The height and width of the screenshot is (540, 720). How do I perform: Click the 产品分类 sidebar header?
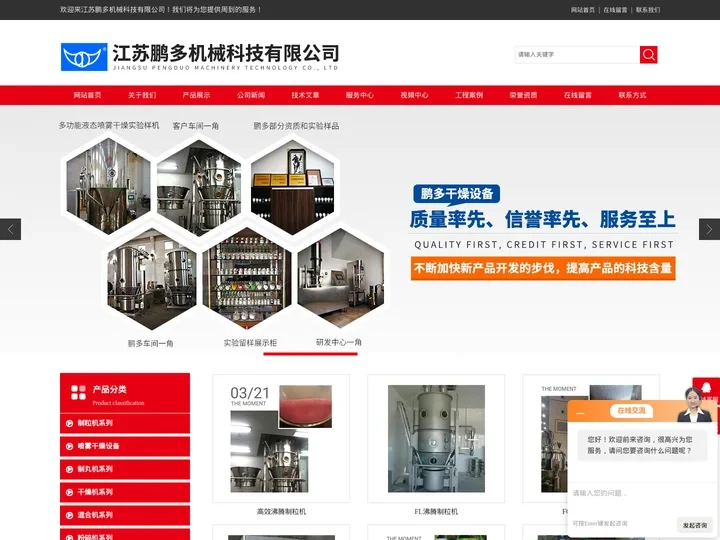pos(125,393)
